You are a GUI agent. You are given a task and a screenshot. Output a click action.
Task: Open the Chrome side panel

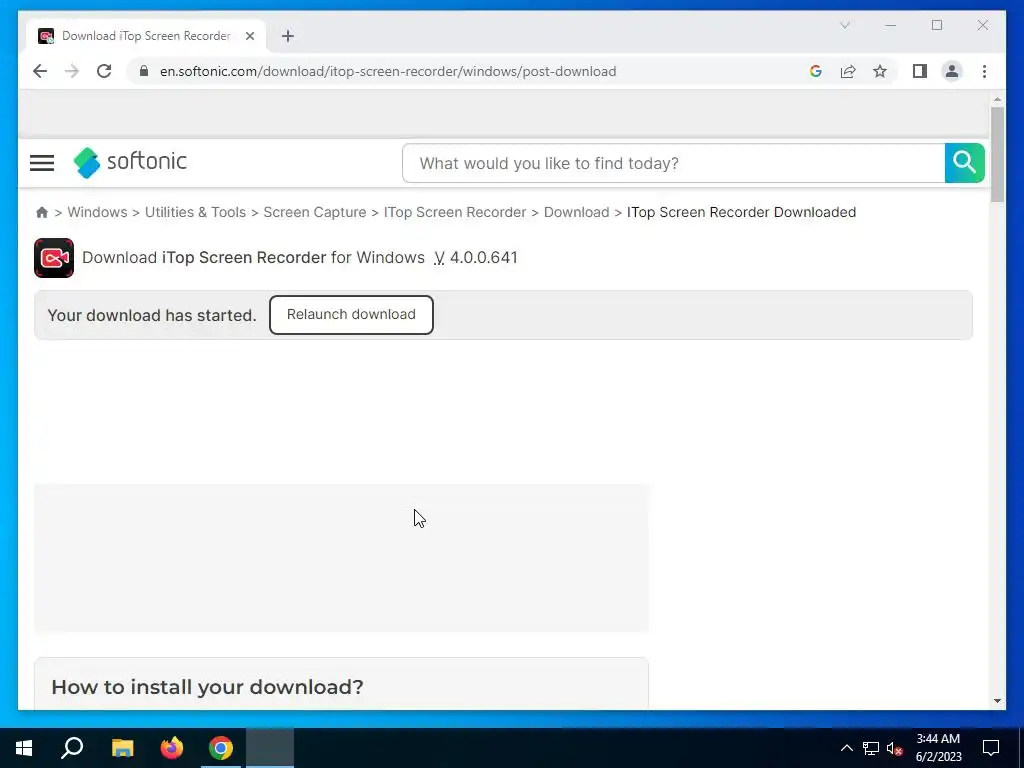920,71
